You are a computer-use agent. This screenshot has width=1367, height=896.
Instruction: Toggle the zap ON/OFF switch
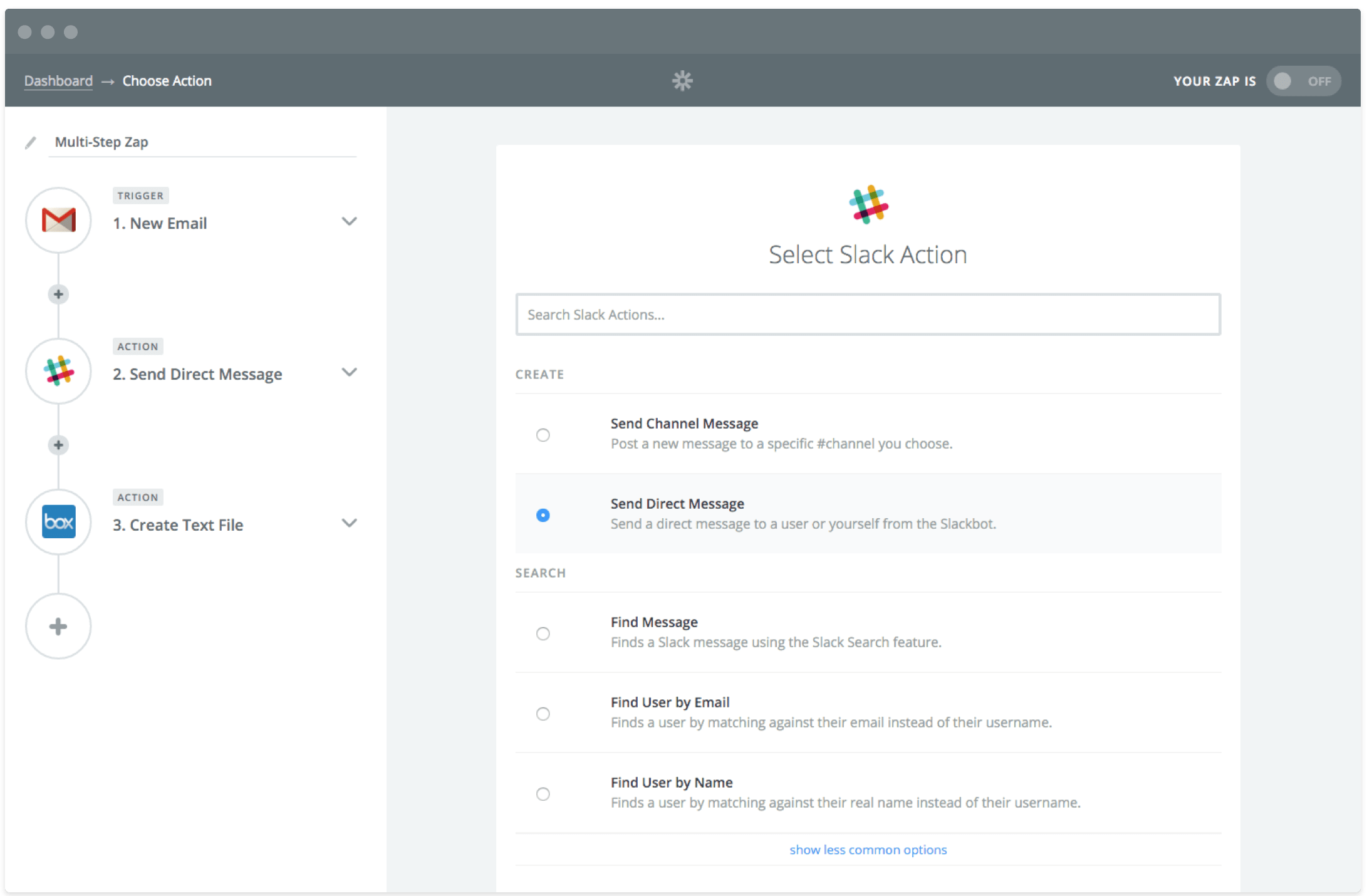1303,81
